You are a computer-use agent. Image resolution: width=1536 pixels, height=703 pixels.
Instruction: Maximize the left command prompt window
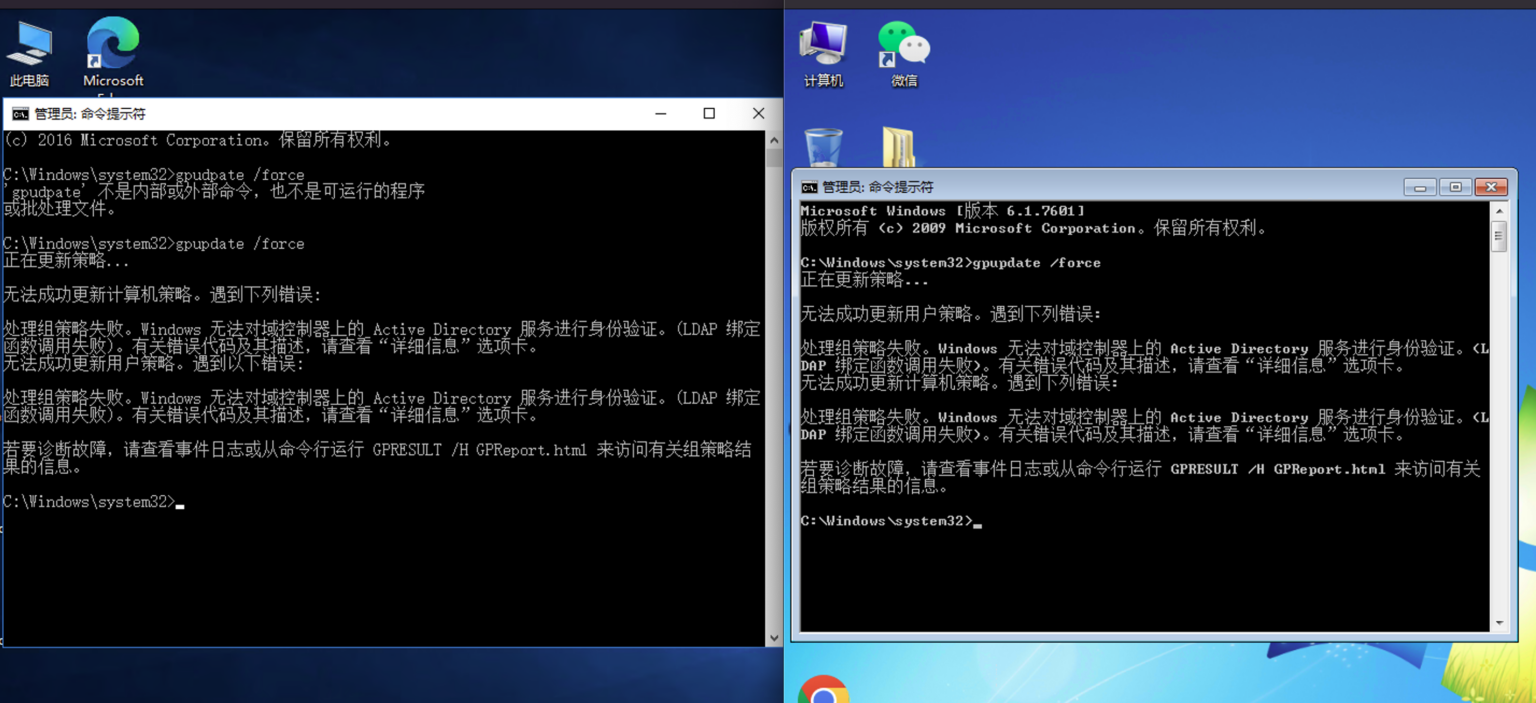[709, 114]
